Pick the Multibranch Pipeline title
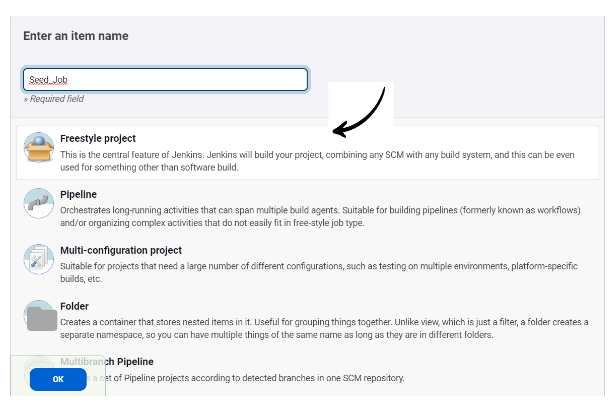Screen dimensions: 616x408 click(107, 361)
